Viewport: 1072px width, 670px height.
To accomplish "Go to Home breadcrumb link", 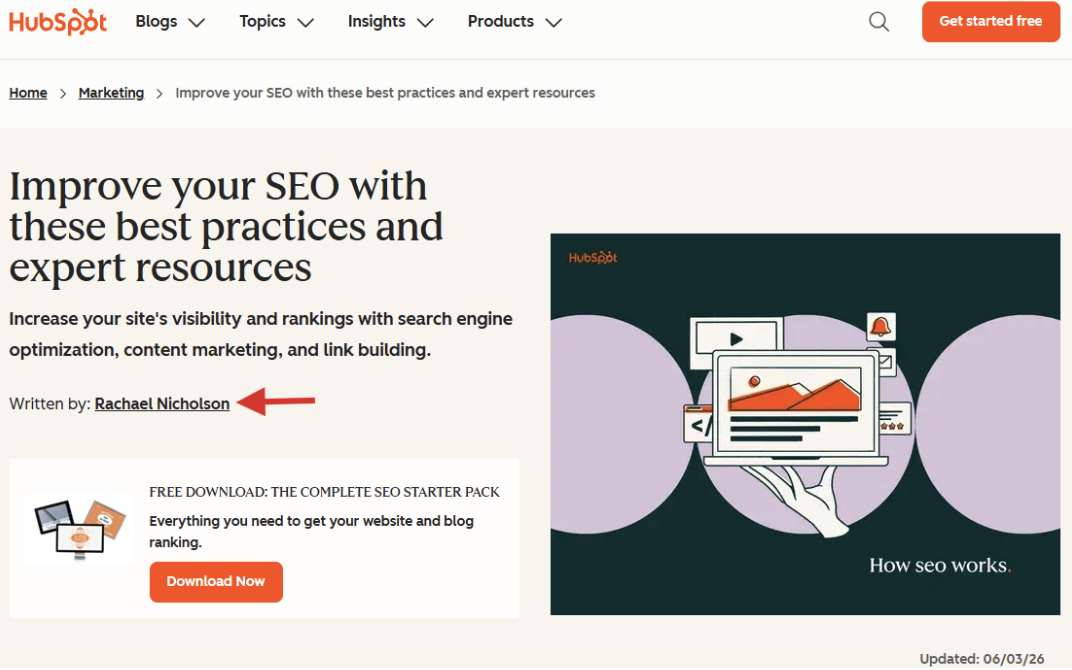I will click(28, 93).
